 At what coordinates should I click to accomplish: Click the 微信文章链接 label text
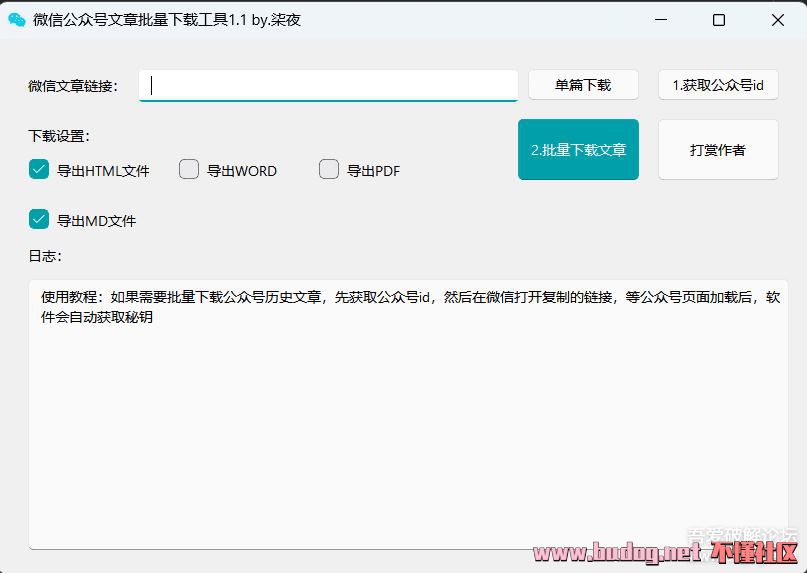pyautogui.click(x=73, y=86)
